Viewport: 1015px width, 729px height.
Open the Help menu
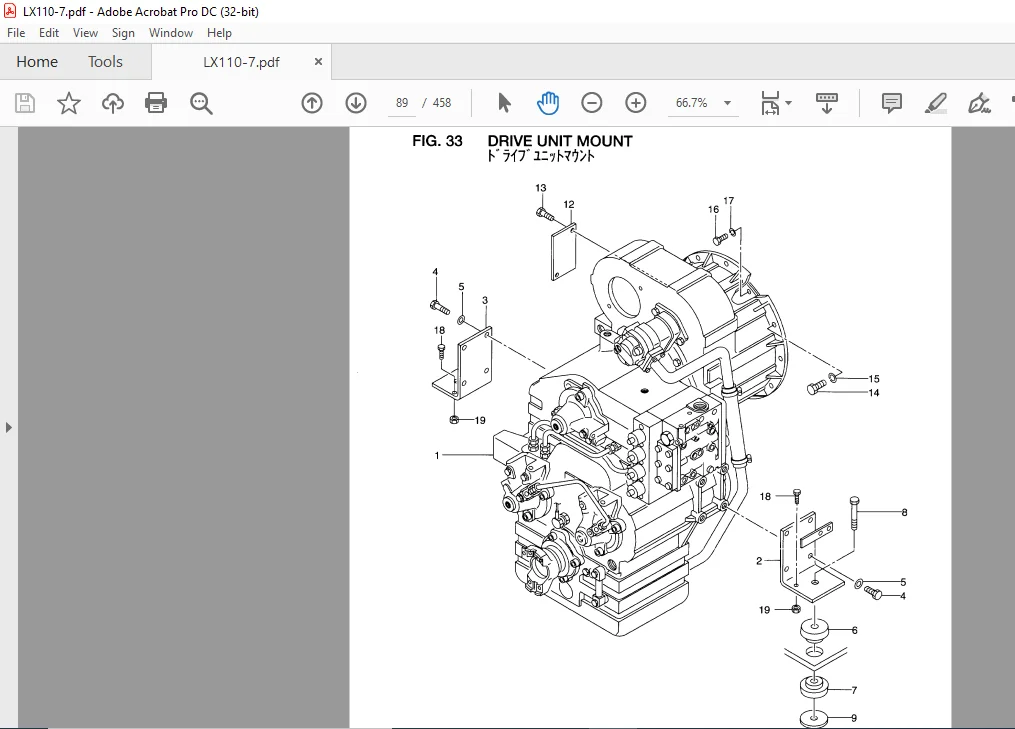(x=219, y=33)
